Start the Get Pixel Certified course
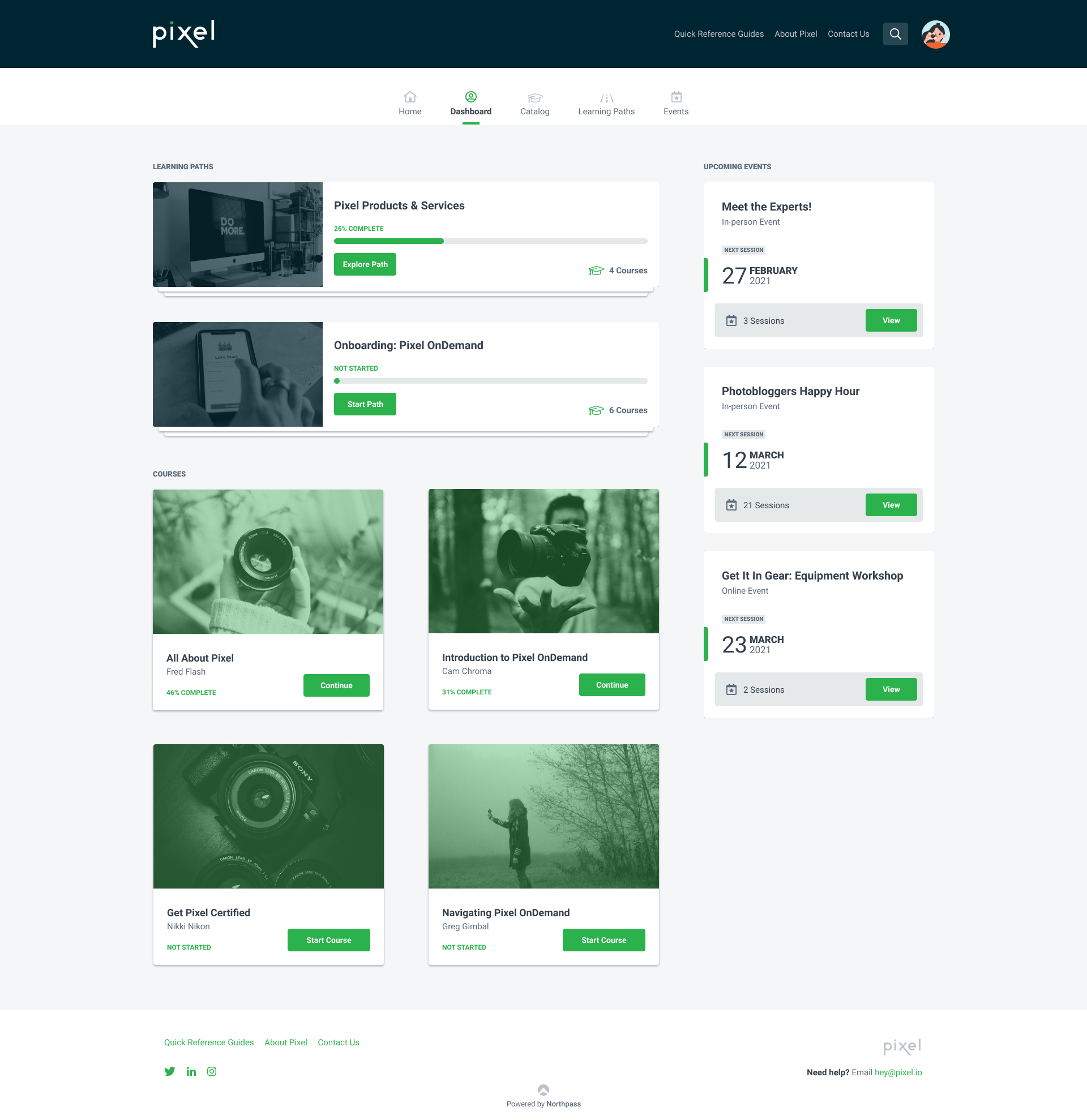1087x1120 pixels. click(x=328, y=940)
